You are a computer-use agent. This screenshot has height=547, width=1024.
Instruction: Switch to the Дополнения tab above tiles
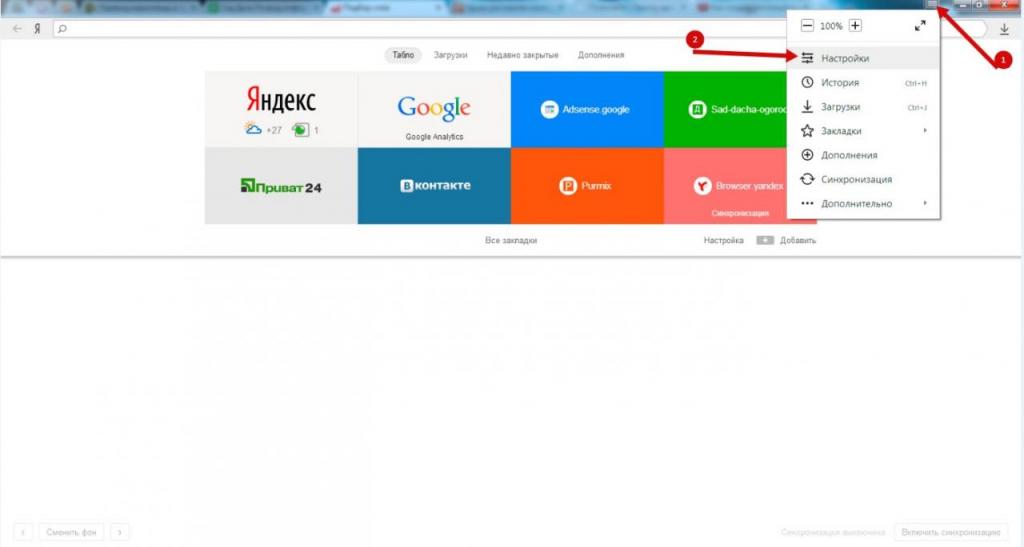click(x=601, y=55)
